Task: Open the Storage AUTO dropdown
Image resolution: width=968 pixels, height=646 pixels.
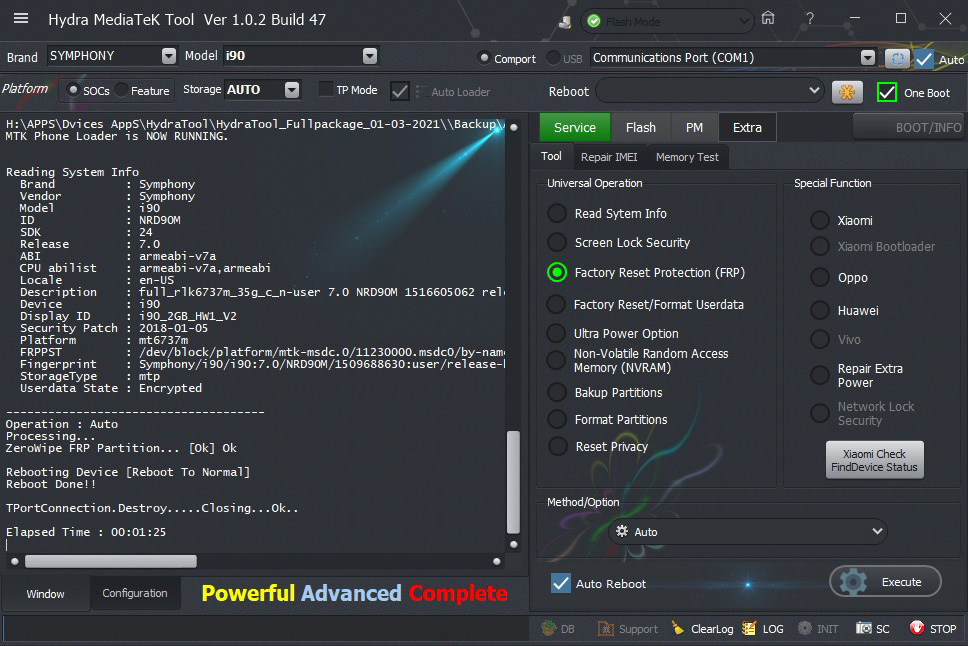Action: point(292,90)
